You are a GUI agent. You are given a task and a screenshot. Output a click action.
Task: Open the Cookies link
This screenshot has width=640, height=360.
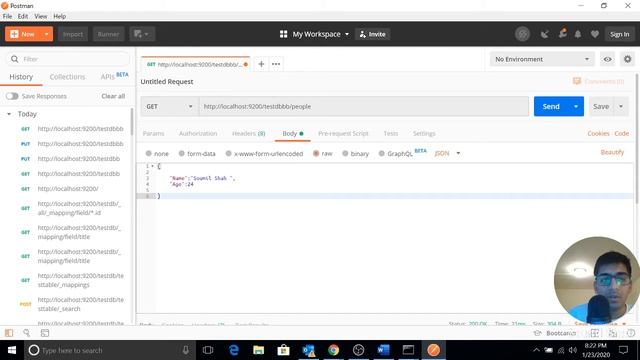(598, 133)
